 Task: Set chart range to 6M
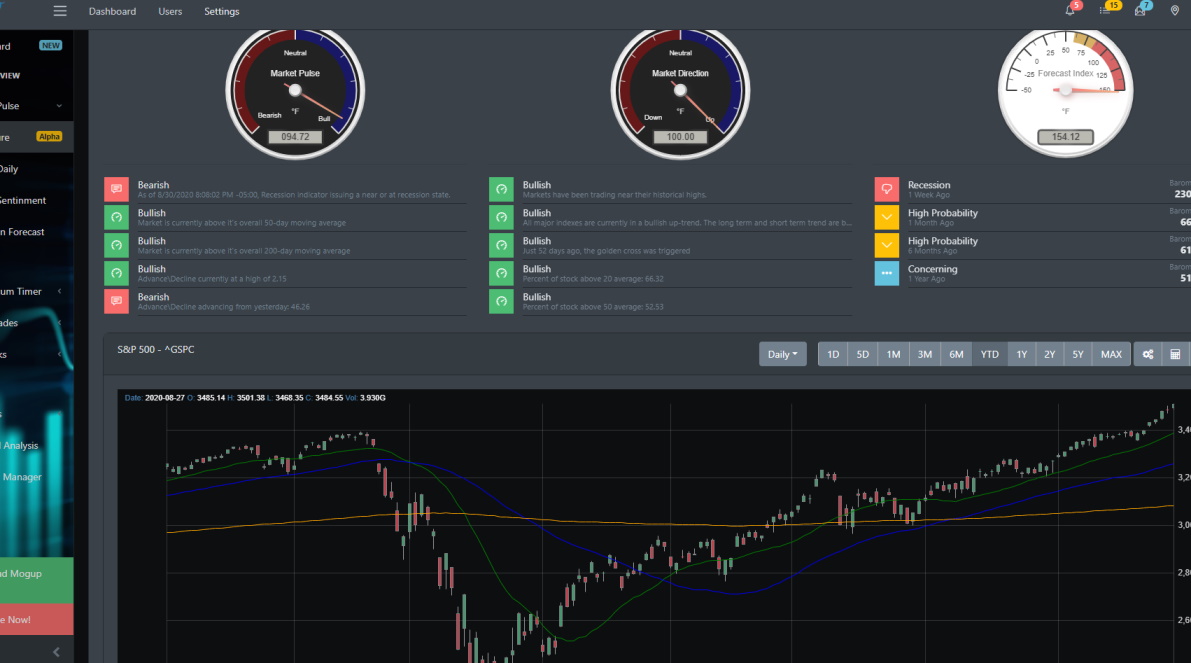(x=956, y=354)
